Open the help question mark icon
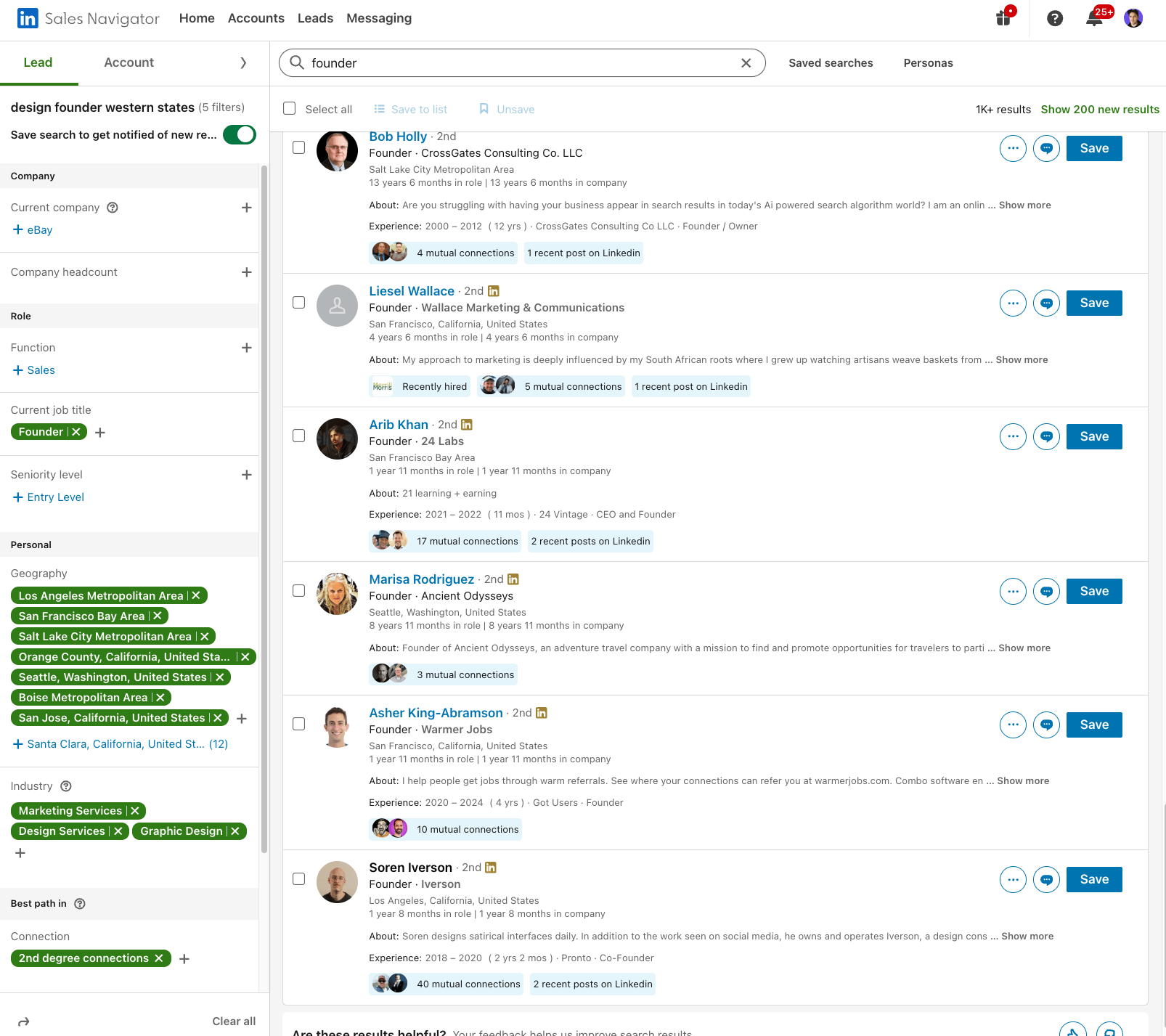The width and height of the screenshot is (1166, 1036). [1055, 18]
